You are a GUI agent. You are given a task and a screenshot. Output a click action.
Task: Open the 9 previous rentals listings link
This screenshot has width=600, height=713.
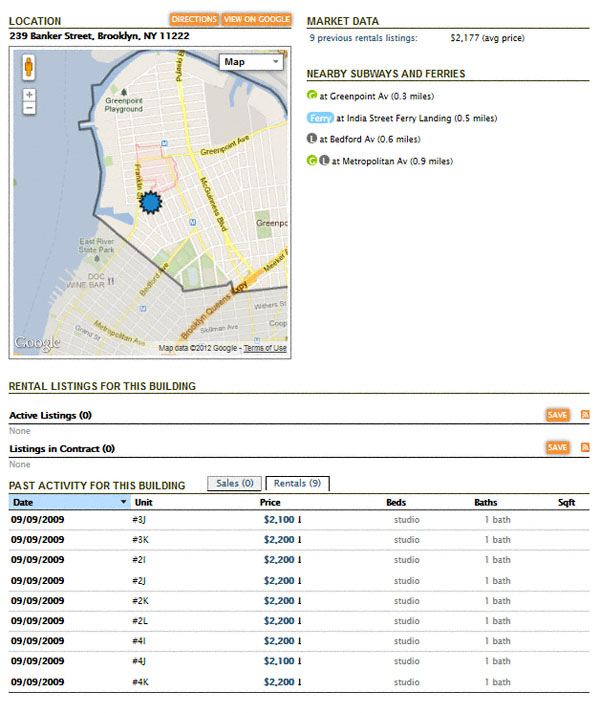point(363,38)
